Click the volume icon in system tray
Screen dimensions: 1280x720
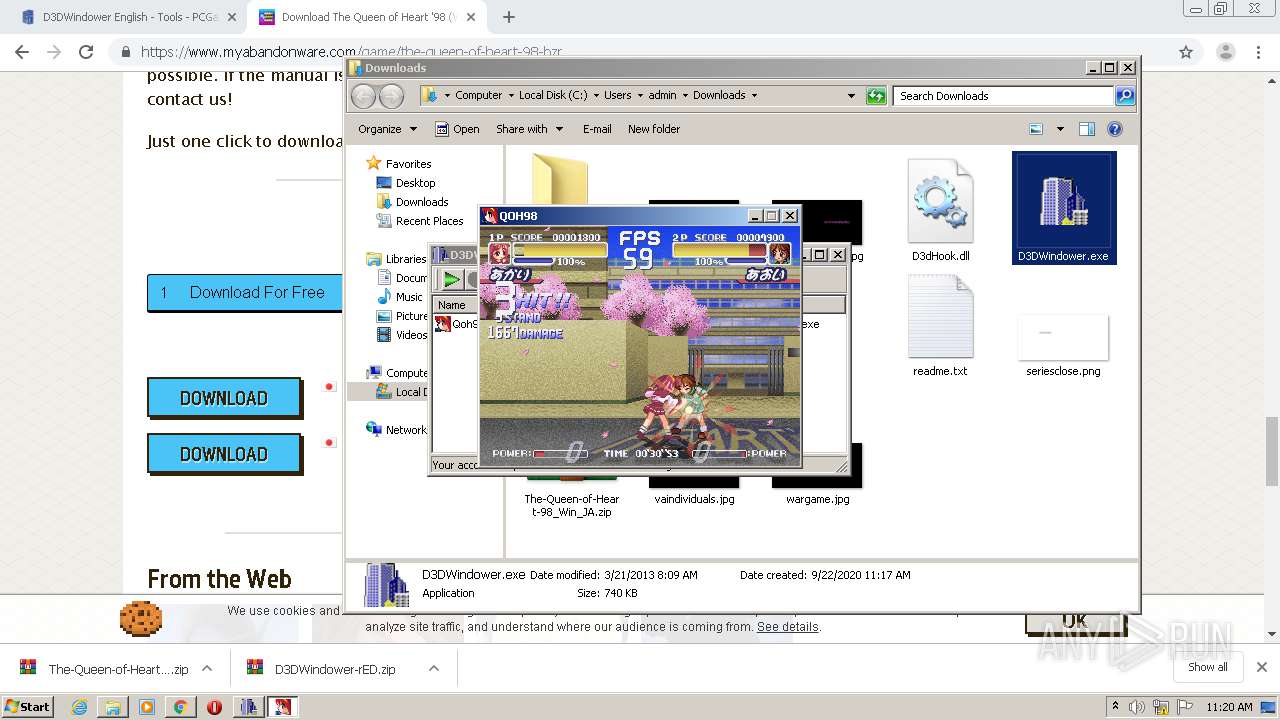click(1137, 707)
